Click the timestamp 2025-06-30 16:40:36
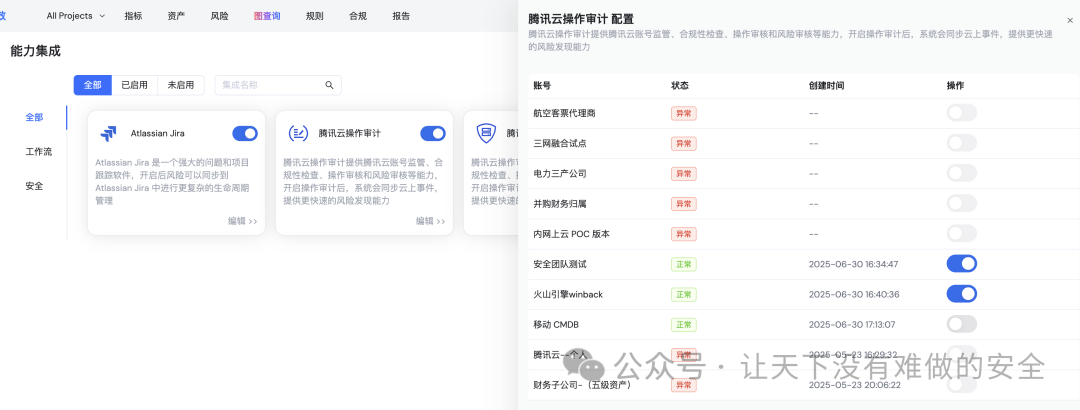The width and height of the screenshot is (1080, 410). tap(853, 294)
